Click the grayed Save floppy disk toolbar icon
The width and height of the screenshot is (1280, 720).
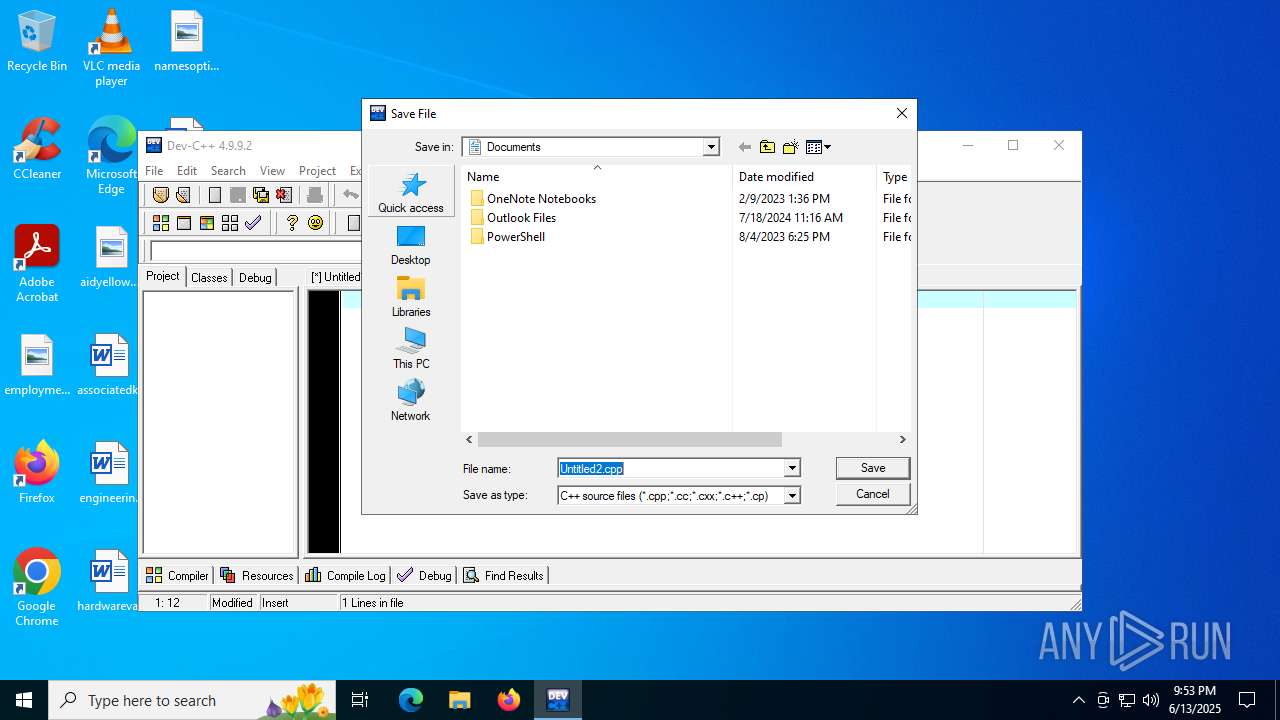click(x=238, y=195)
